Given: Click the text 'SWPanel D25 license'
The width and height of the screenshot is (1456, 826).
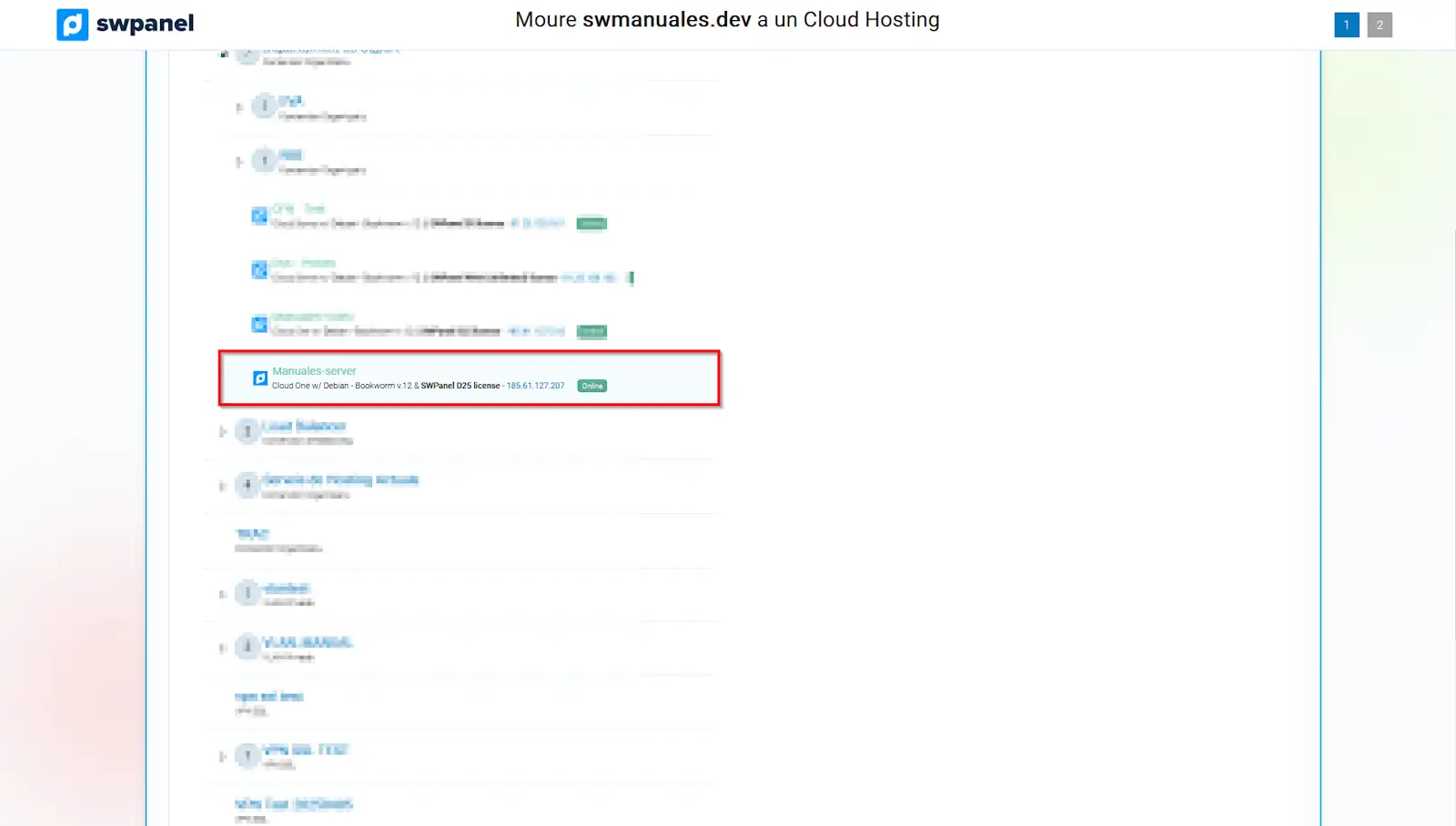Looking at the screenshot, I should pos(460,386).
